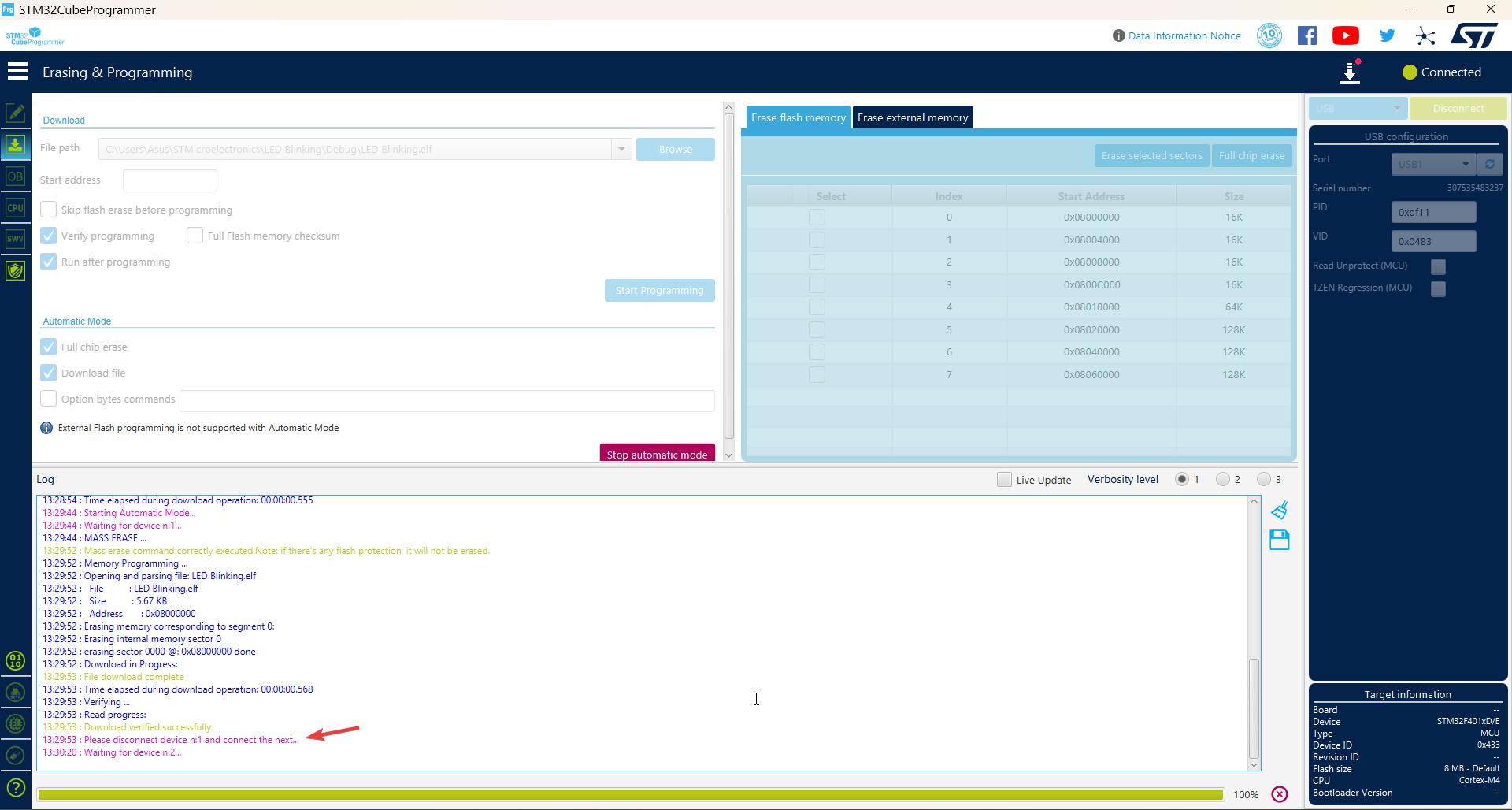Image resolution: width=1512 pixels, height=810 pixels.
Task: Open the USB1 port dropdown
Action: (1433, 164)
